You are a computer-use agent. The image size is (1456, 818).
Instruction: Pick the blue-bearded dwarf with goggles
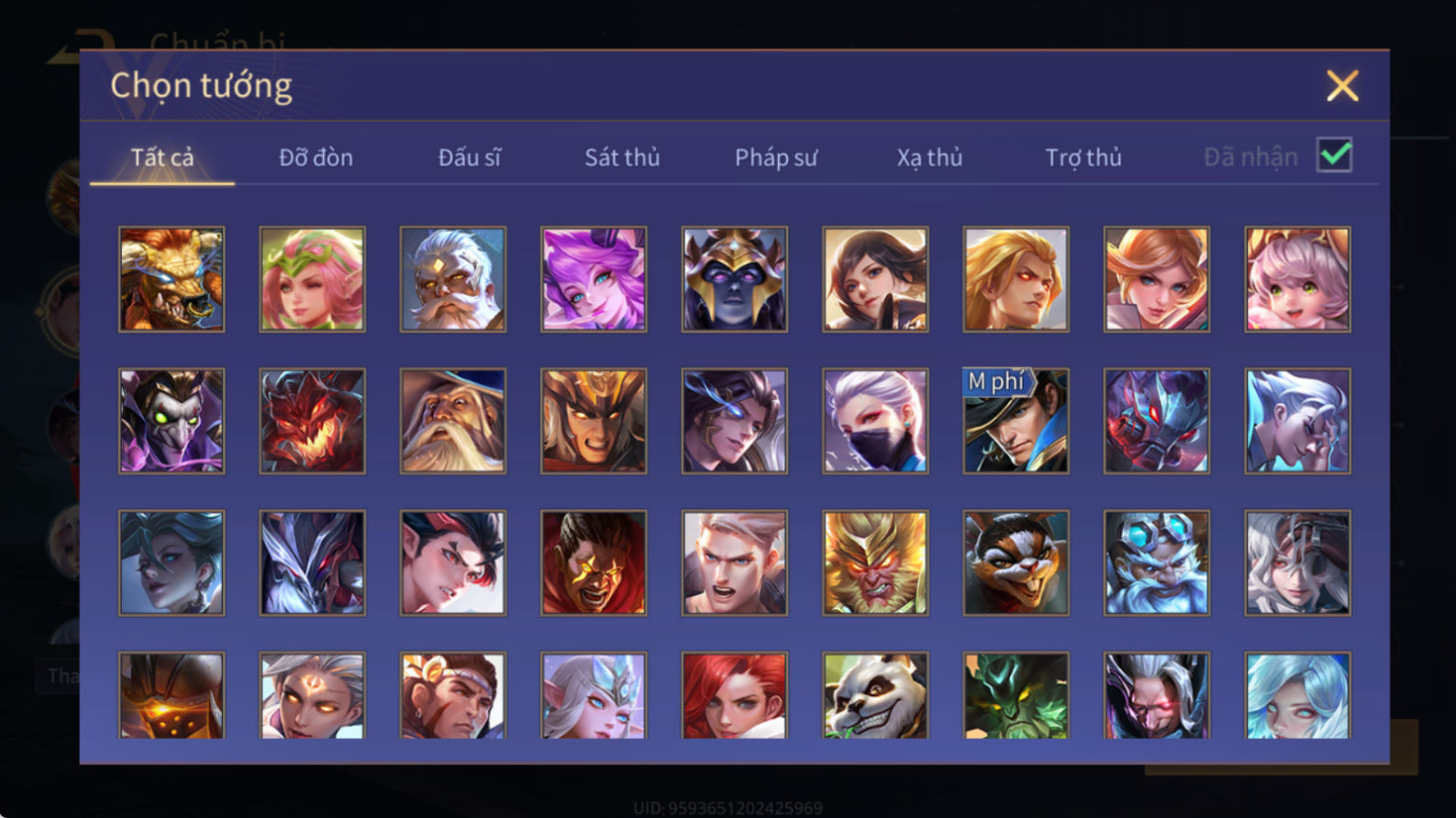pos(1156,562)
